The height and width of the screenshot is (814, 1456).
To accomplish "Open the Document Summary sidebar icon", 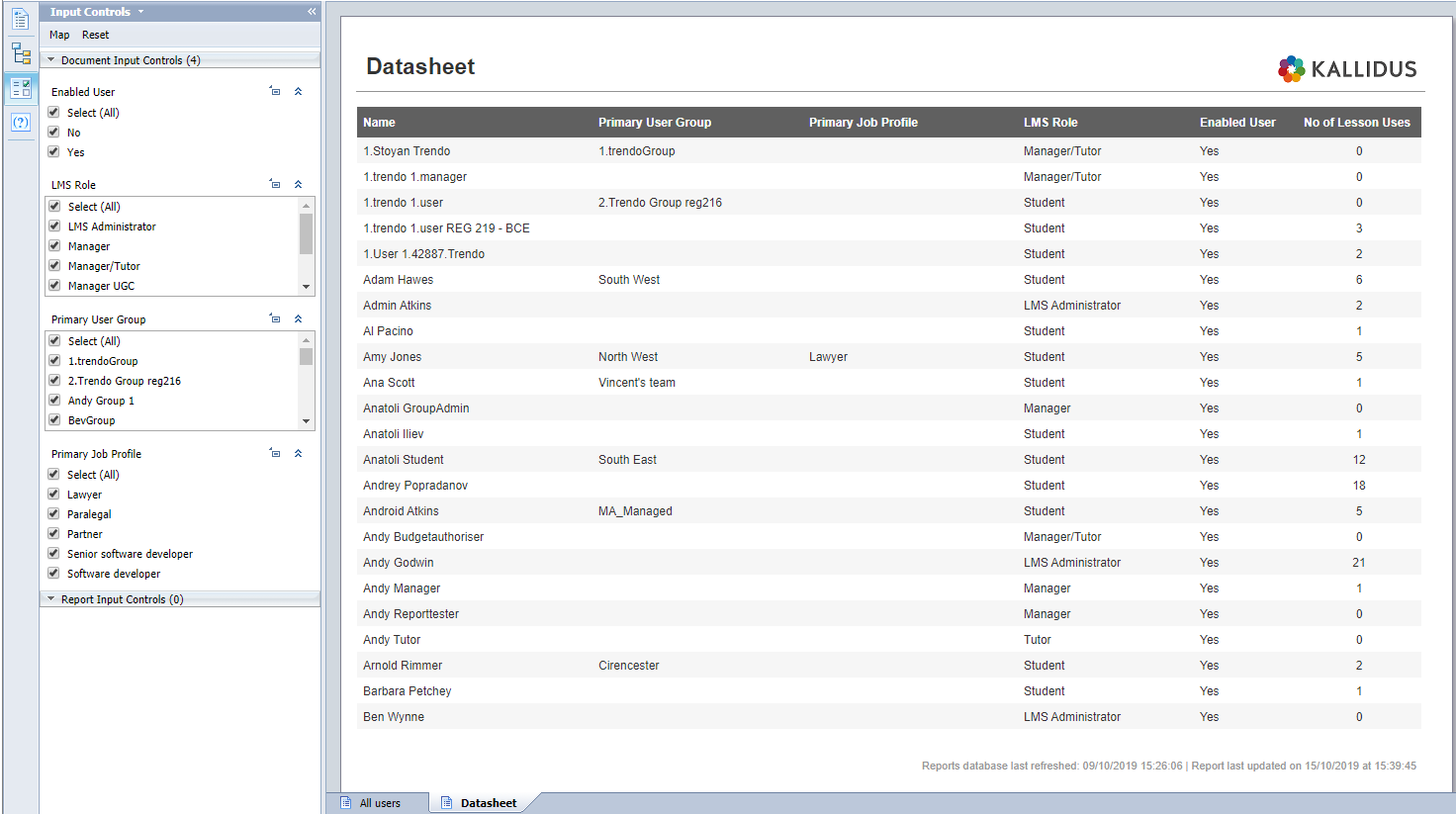I will point(21,20).
